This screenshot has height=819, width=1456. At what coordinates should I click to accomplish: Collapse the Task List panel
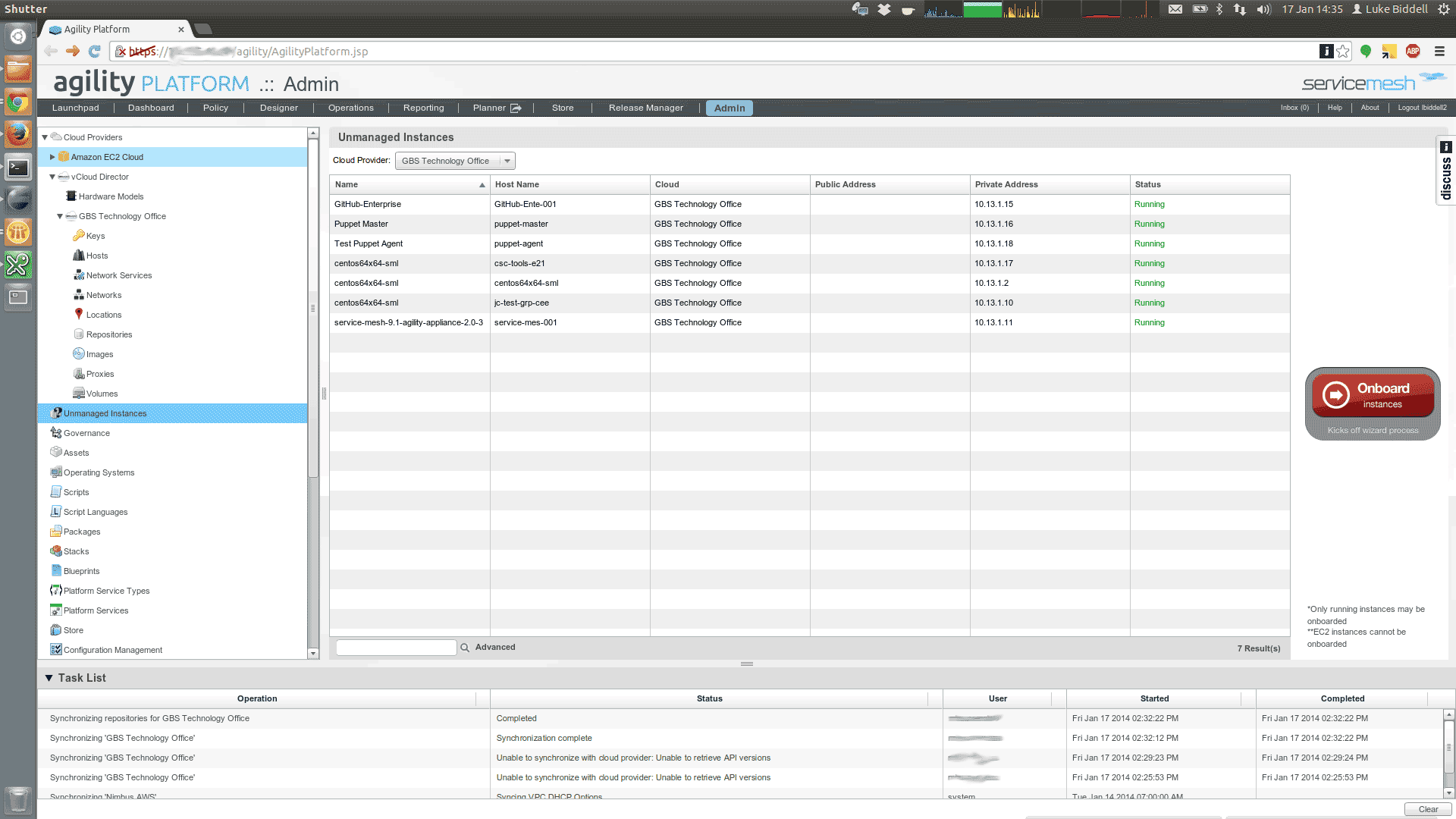click(49, 678)
